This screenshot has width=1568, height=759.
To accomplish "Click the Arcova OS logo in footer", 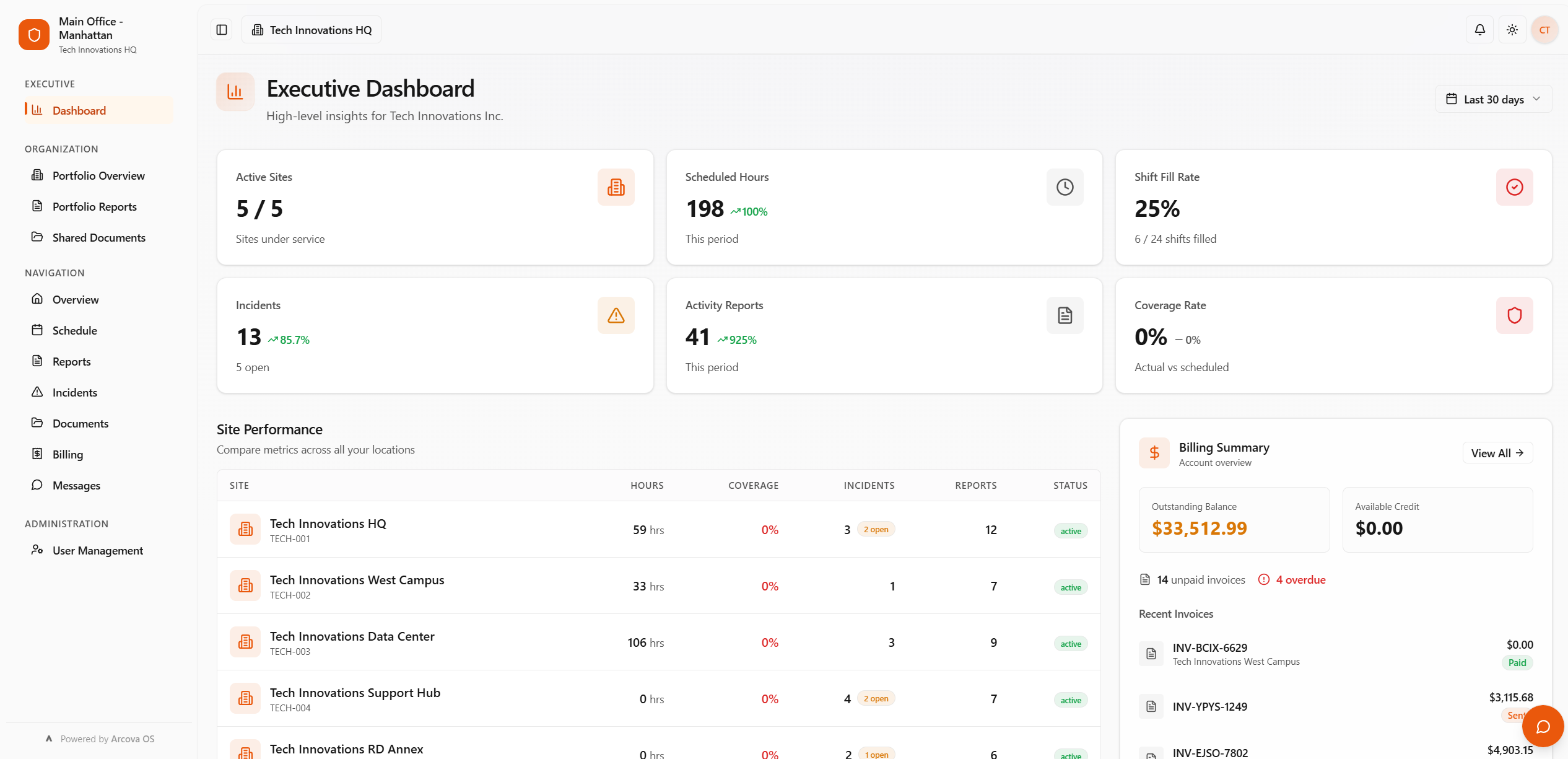I will pos(49,739).
